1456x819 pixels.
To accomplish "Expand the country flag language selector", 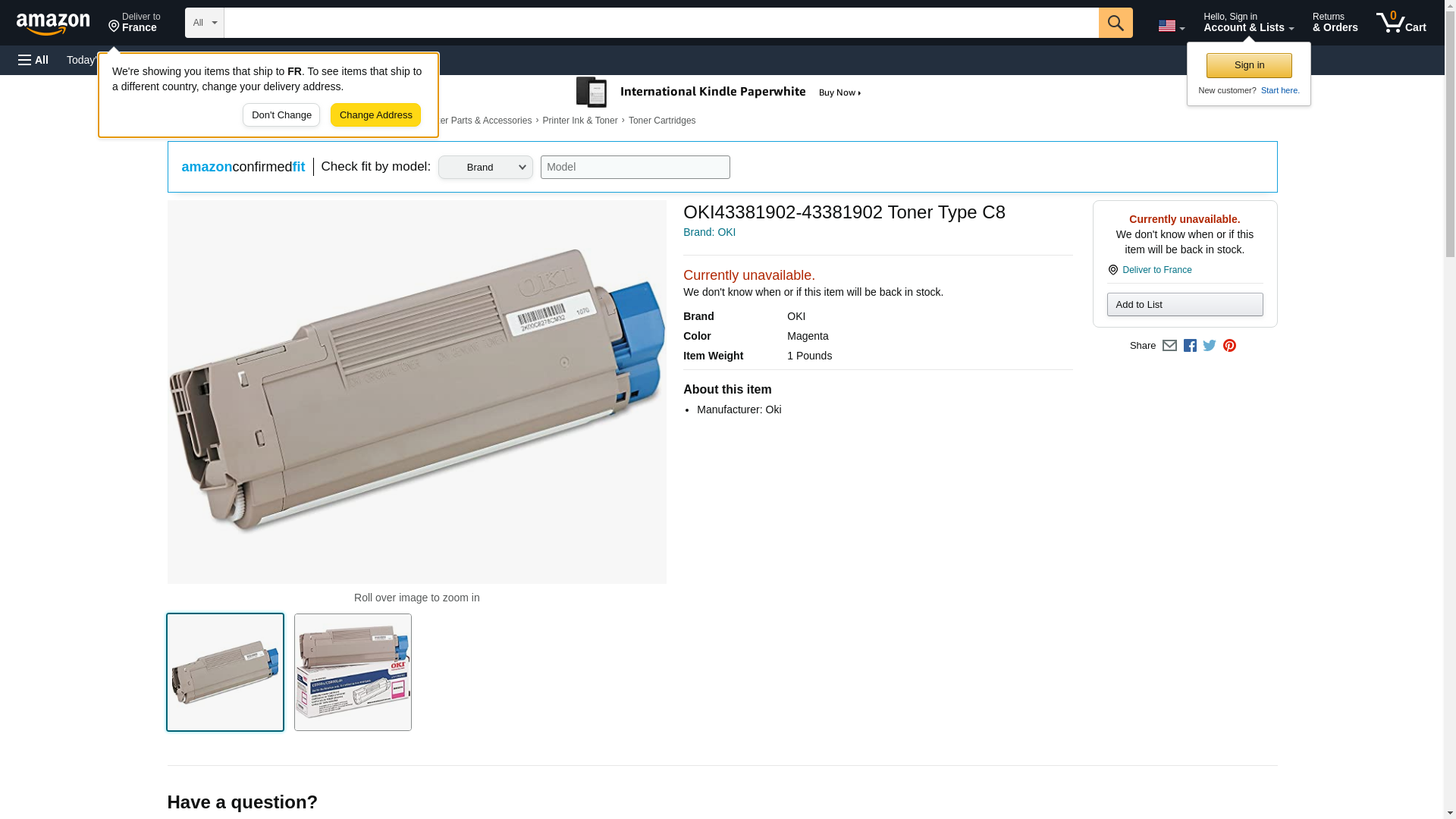I will 1171,26.
